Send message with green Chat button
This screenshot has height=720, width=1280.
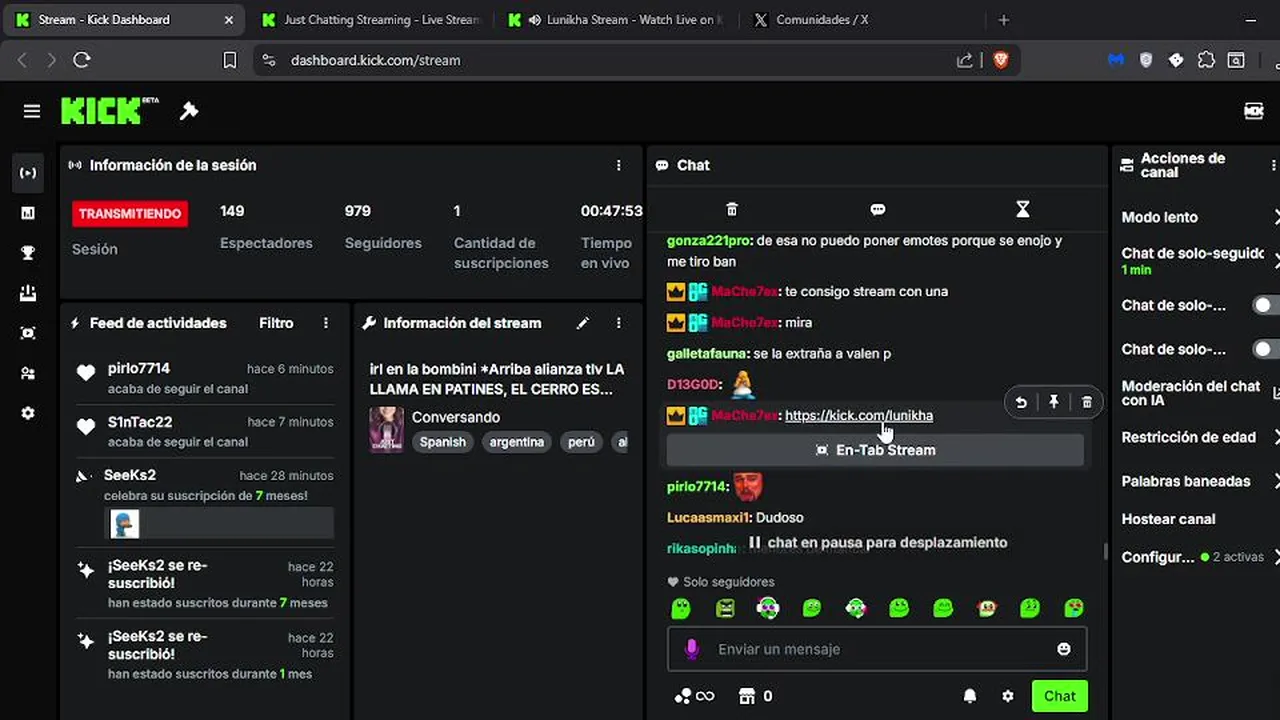tap(1059, 696)
